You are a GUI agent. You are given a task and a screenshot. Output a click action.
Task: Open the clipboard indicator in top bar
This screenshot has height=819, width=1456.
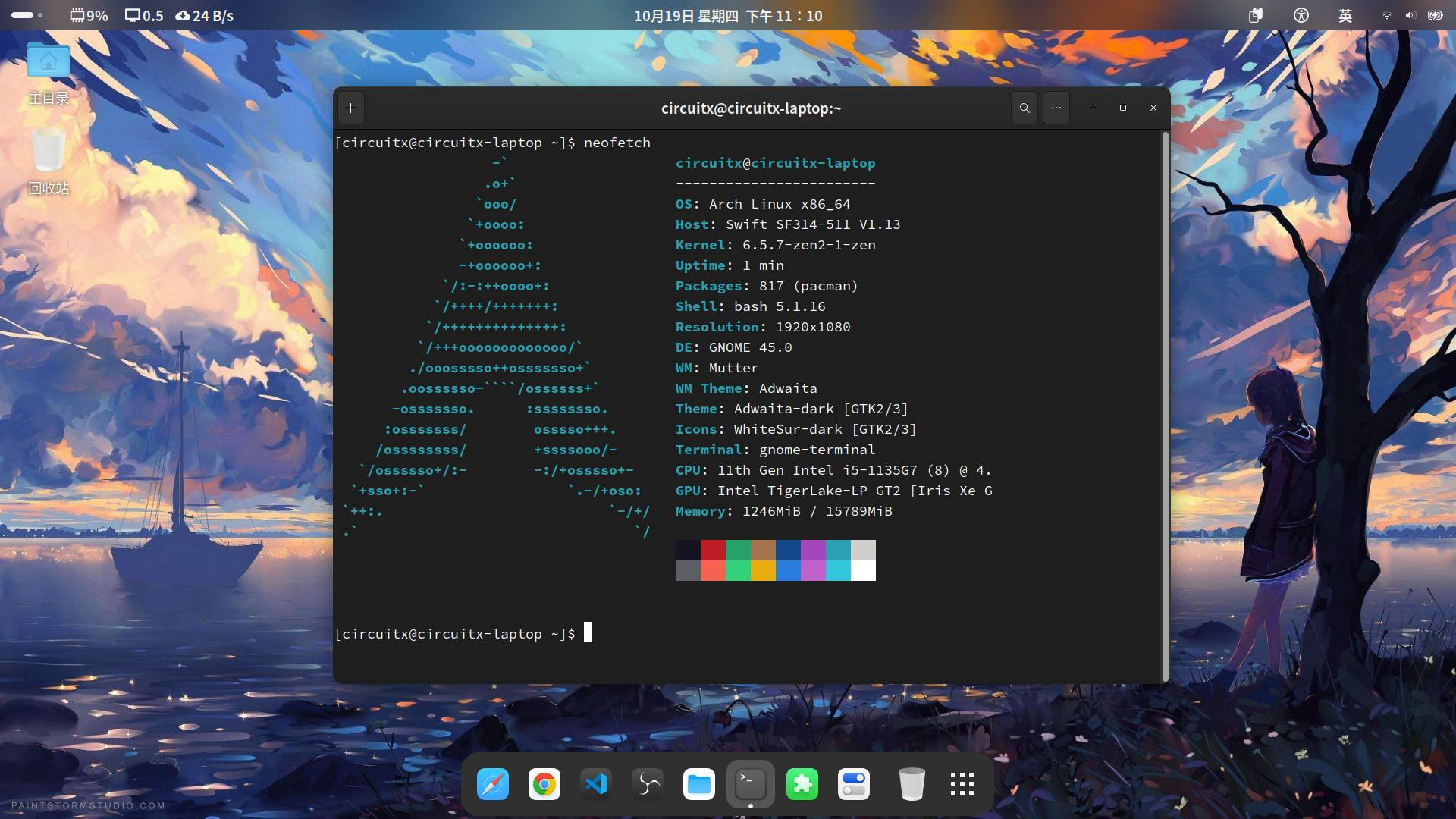(x=1256, y=15)
